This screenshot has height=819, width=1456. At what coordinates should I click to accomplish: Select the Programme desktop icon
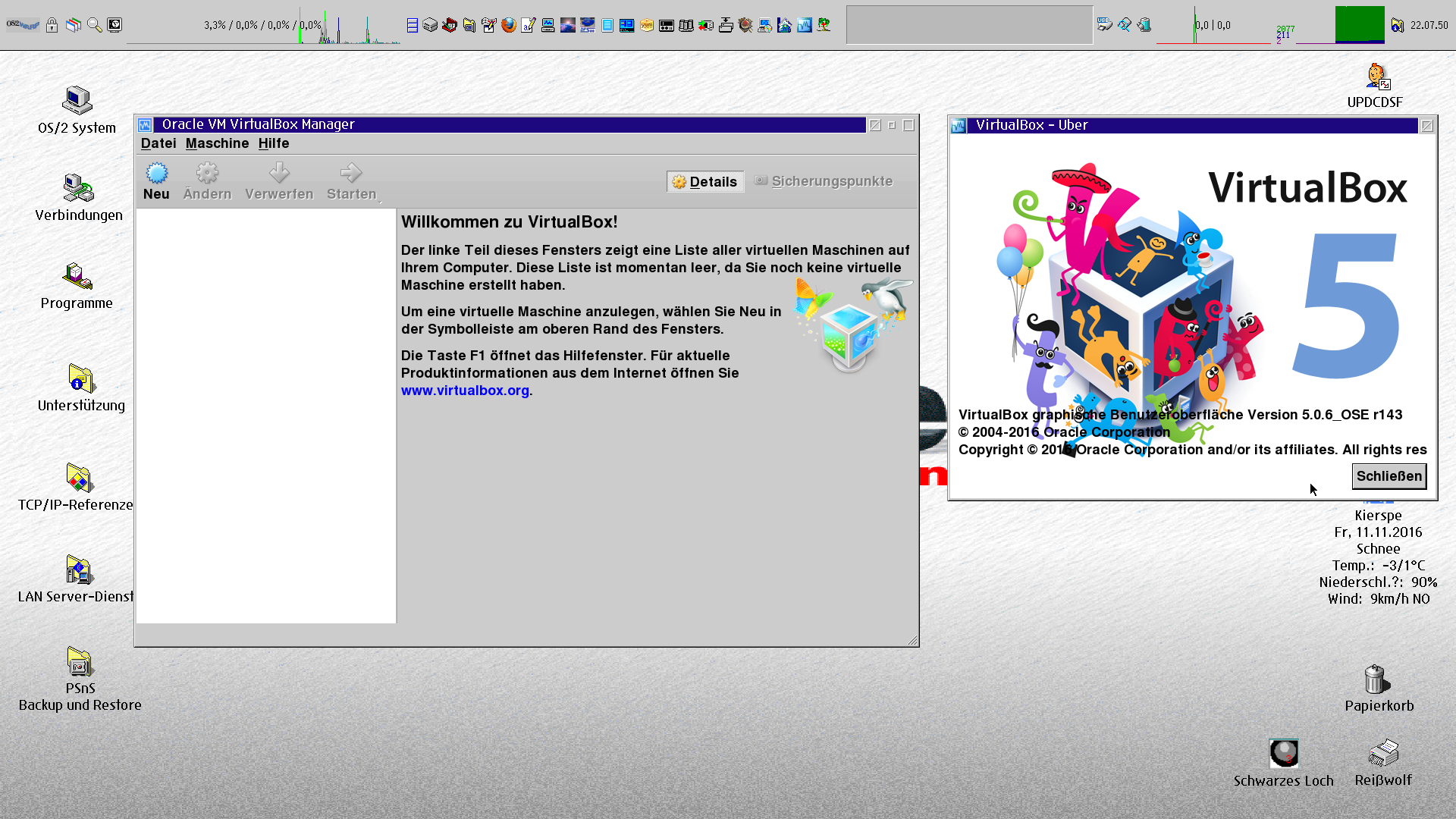[77, 286]
